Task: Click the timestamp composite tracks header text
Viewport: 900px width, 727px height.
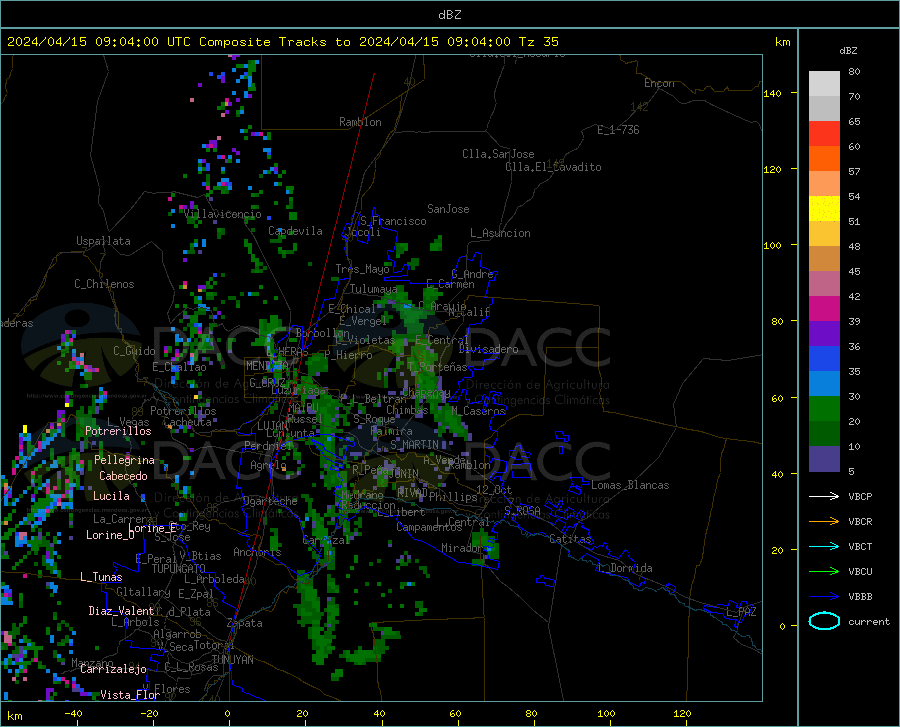Action: tap(282, 42)
